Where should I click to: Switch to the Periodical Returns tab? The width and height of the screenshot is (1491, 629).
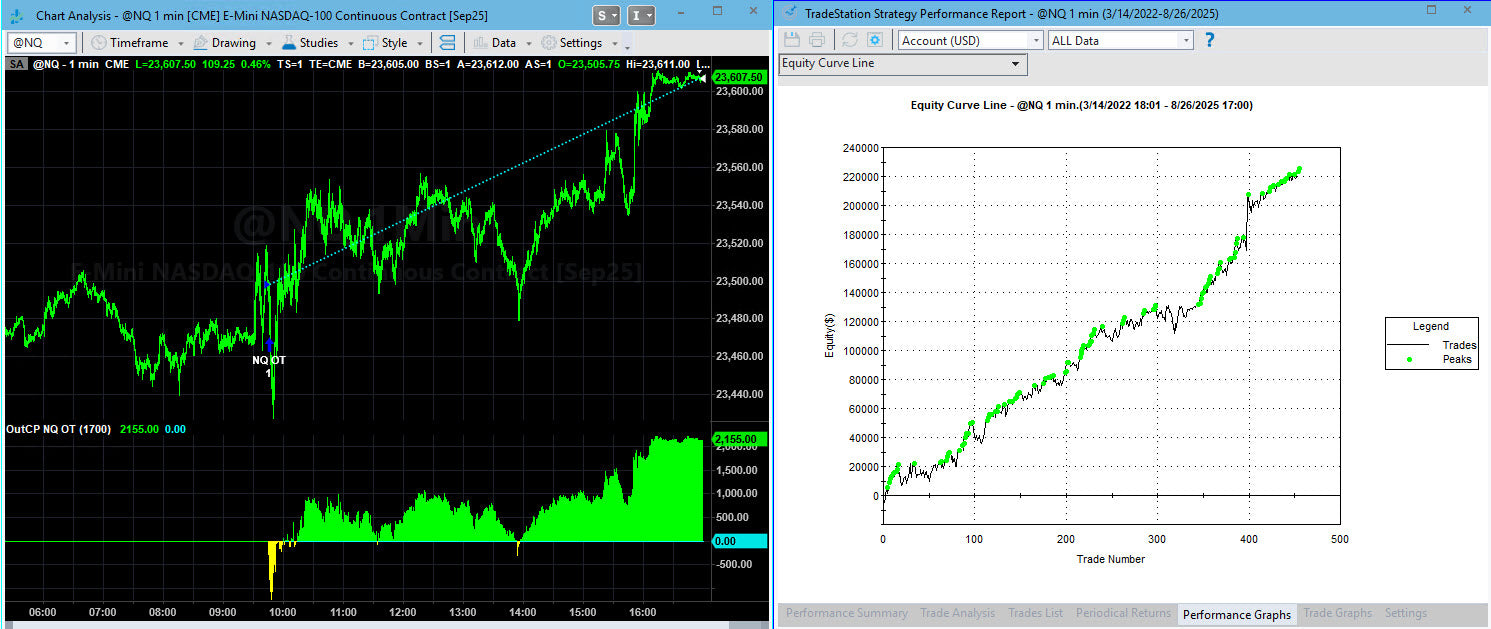[1123, 613]
